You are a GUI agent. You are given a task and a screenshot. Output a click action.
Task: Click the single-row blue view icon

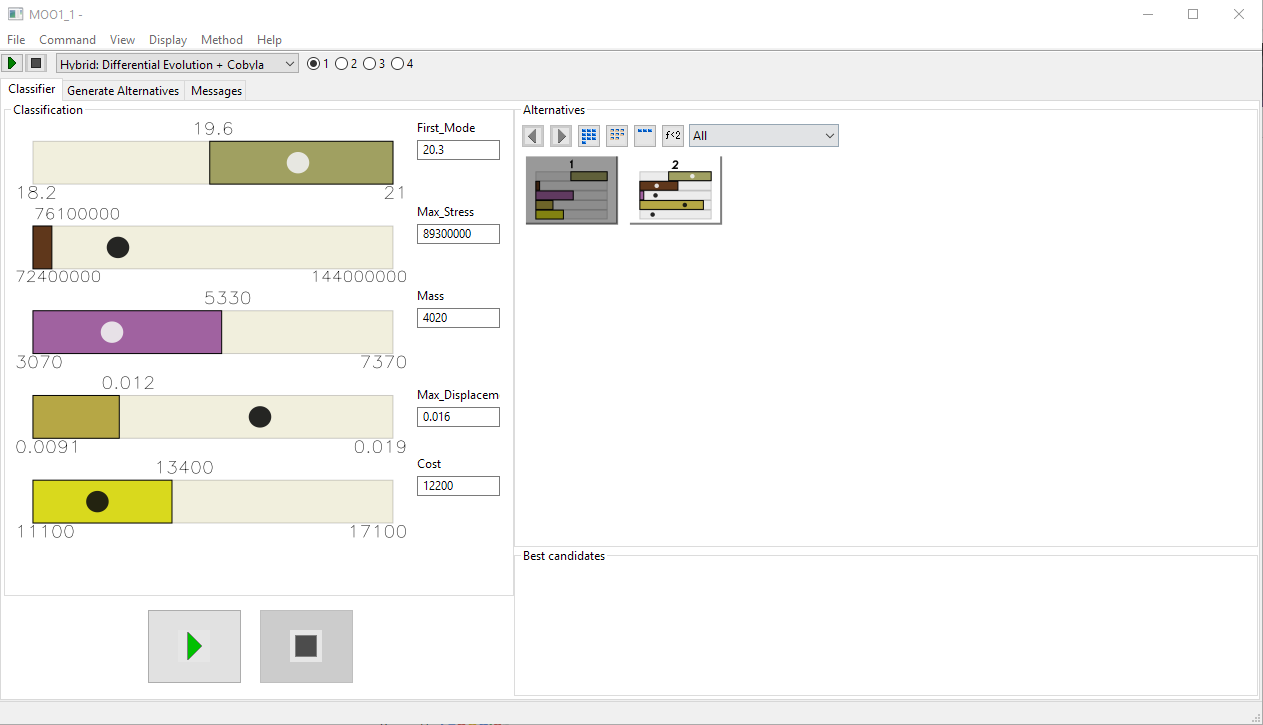[x=645, y=136]
